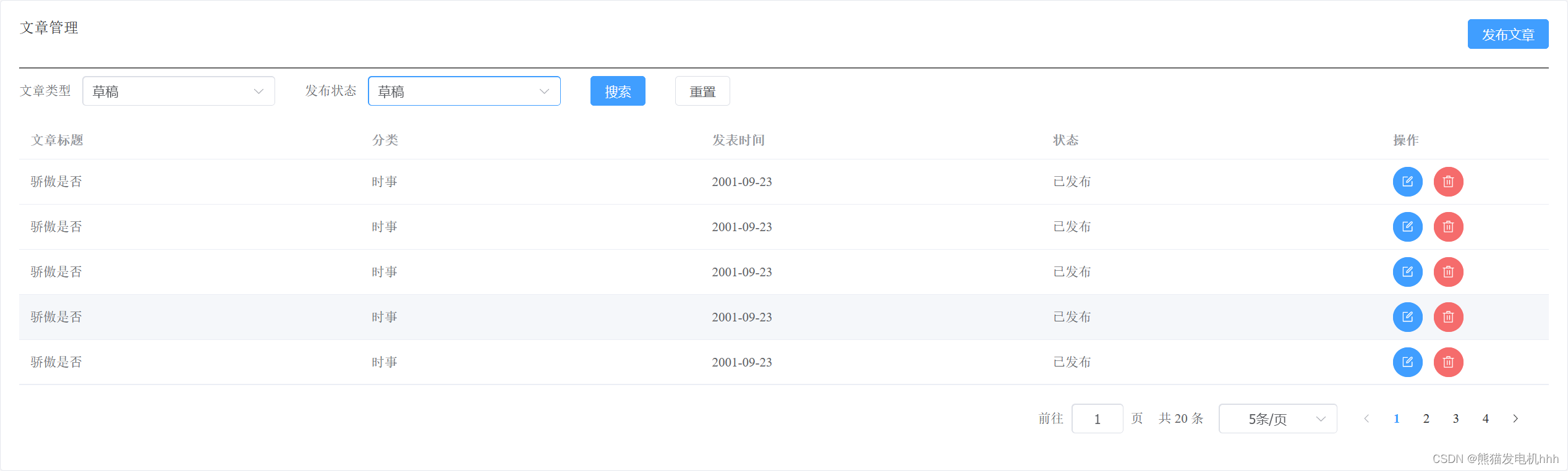The height and width of the screenshot is (471, 1568).
Task: Open the 5条/页 page size dropdown
Action: coord(1277,418)
